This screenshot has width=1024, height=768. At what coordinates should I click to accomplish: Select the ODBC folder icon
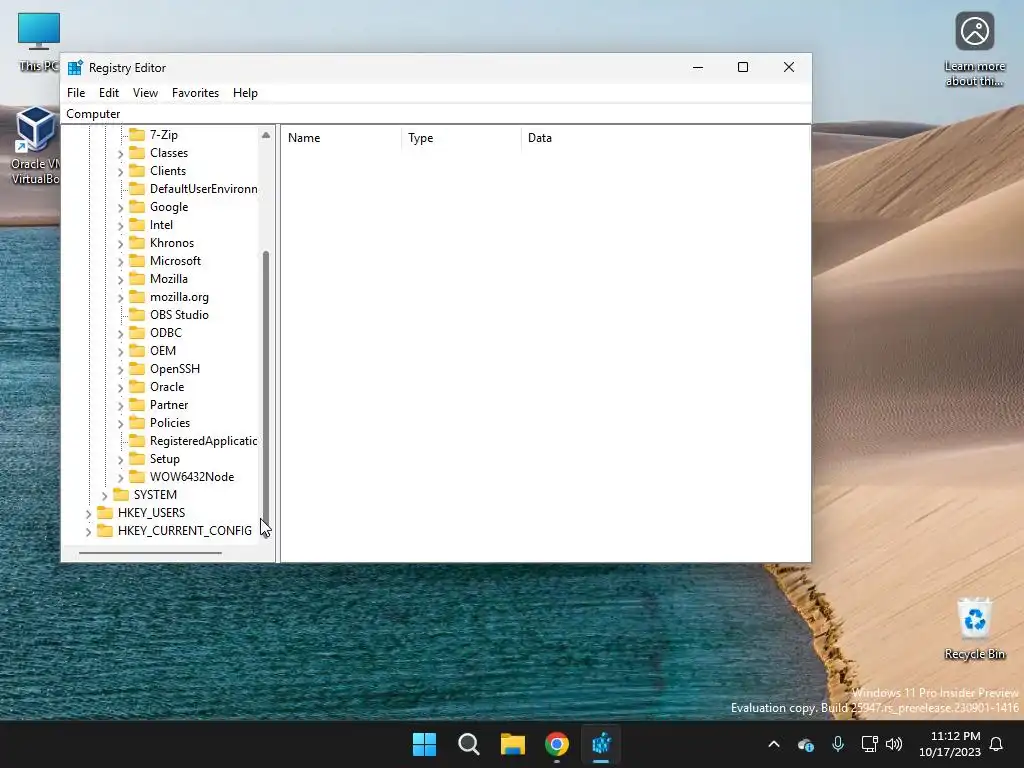pyautogui.click(x=136, y=332)
